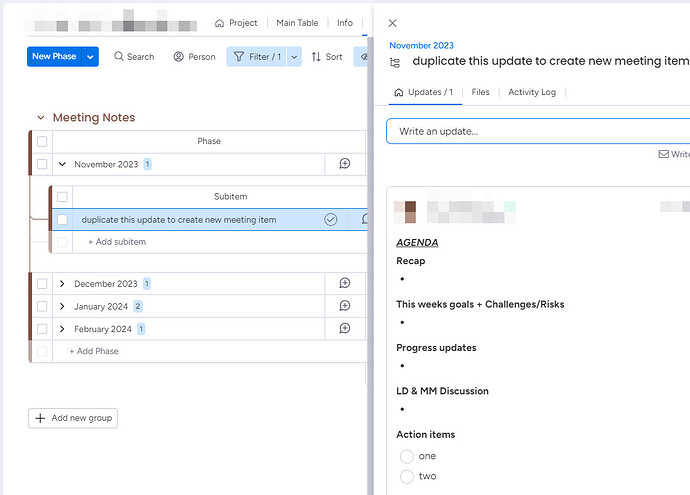Open the subitem row's update bubble icon

pos(364,219)
